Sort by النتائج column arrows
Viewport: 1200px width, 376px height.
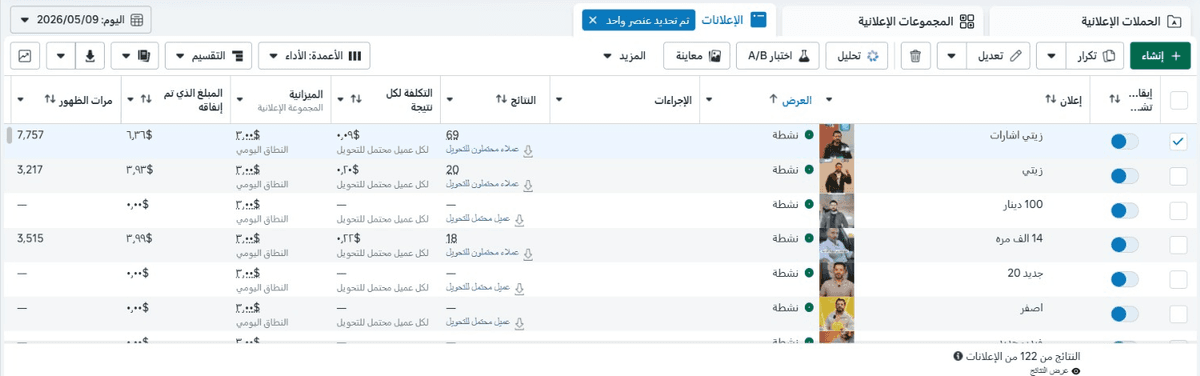click(502, 99)
